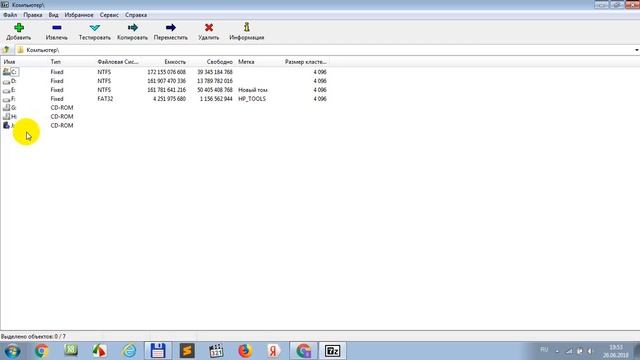The height and width of the screenshot is (360, 640).
Task: Open Internet Explorer from the taskbar
Action: click(x=129, y=351)
